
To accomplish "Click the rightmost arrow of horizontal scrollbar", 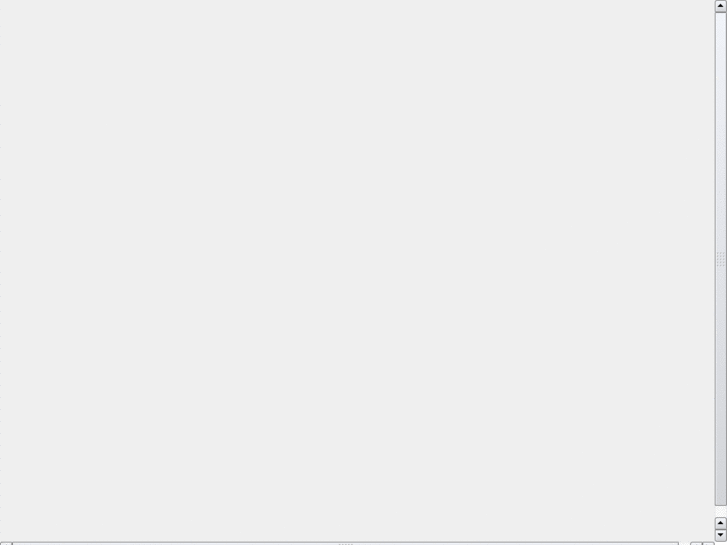I will click(x=708, y=543).
